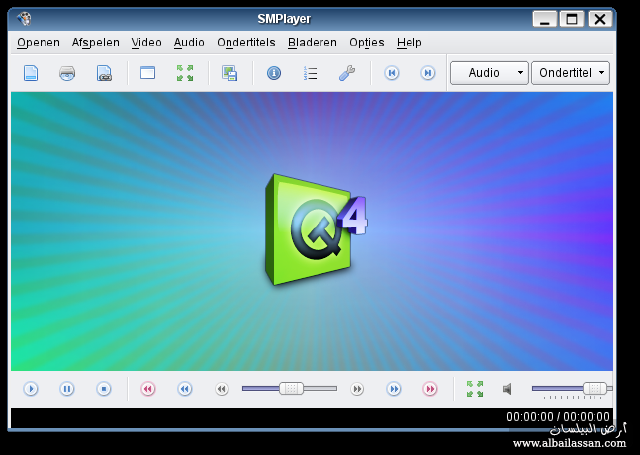Viewport: 640px width, 455px height.
Task: Click the fullscreen arrows icon in top toolbar
Action: tap(184, 73)
